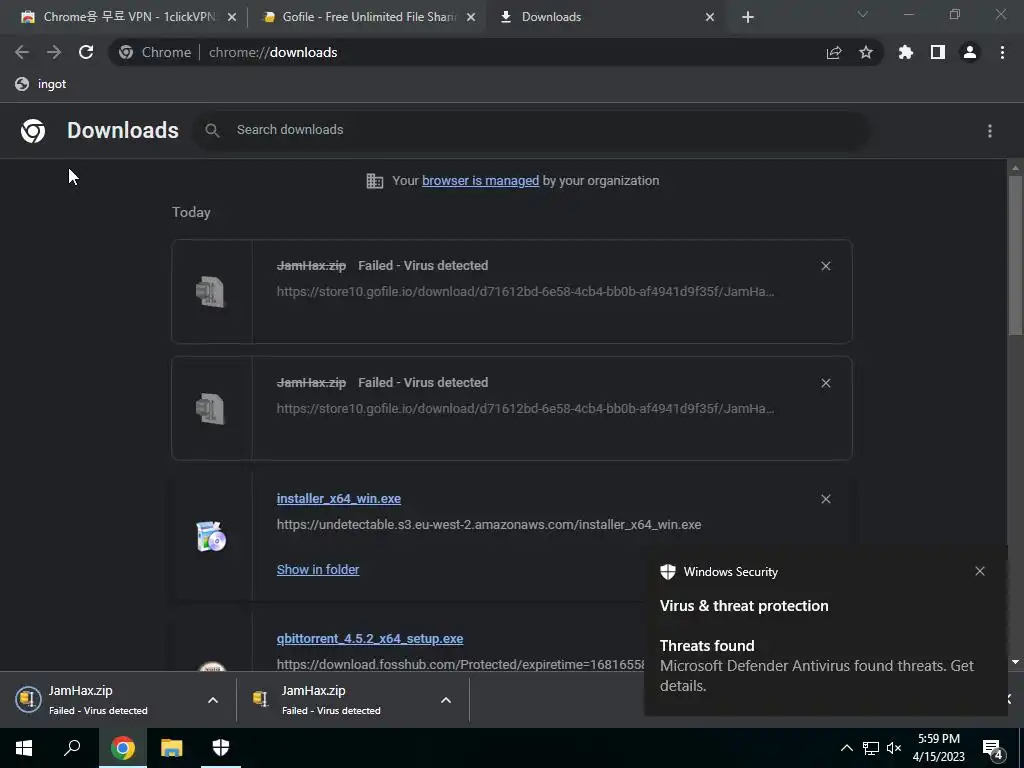Viewport: 1024px width, 768px height.
Task: Open a new tab with plus button
Action: (x=748, y=17)
